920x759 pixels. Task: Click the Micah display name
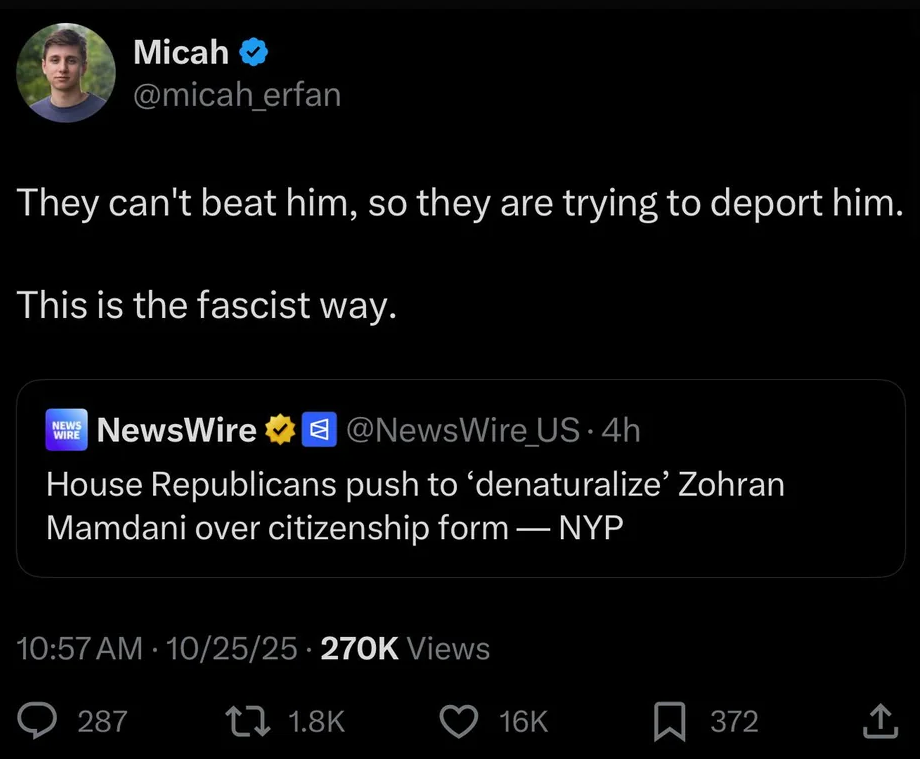tap(181, 52)
